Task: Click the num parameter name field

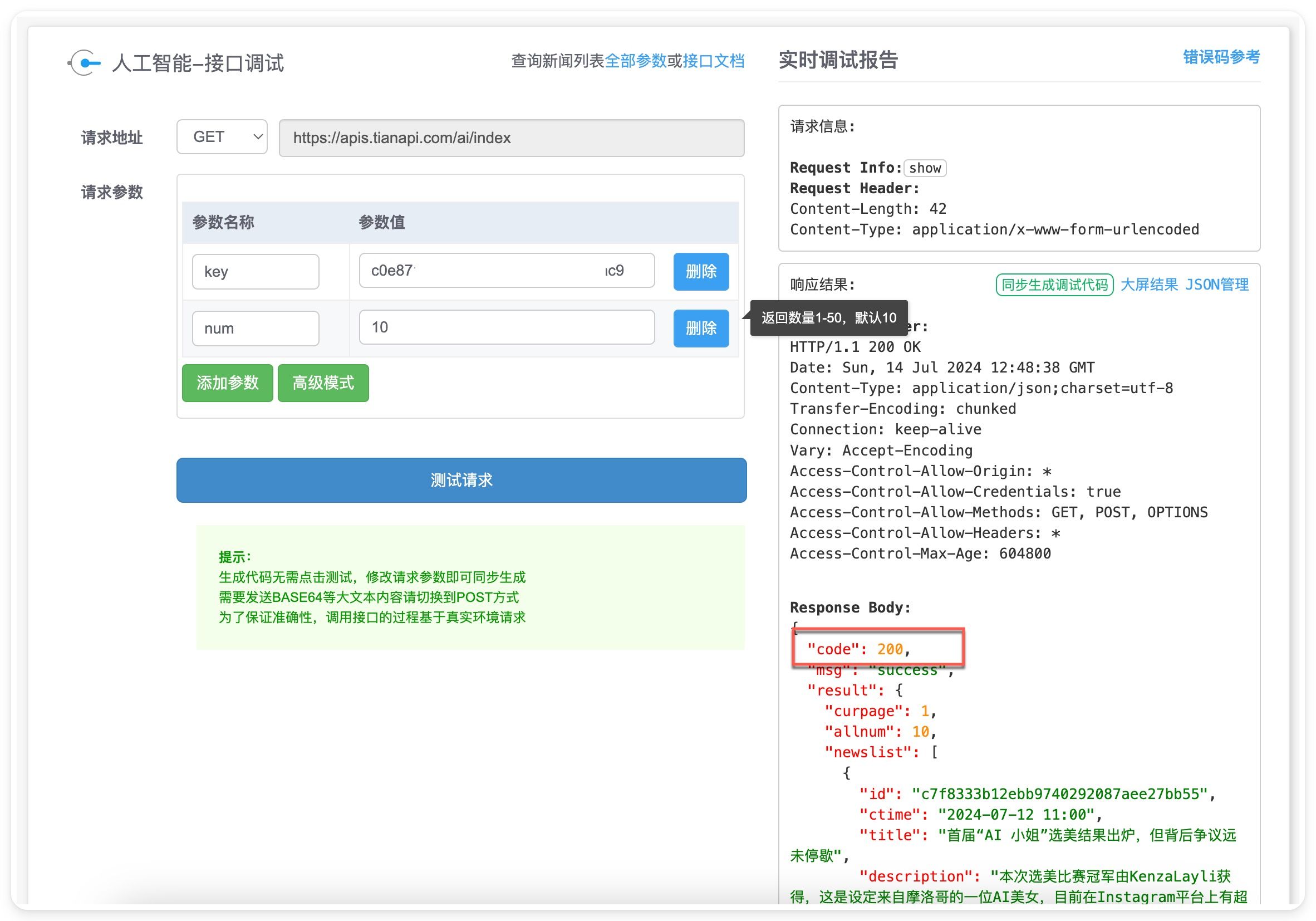Action: coord(255,329)
